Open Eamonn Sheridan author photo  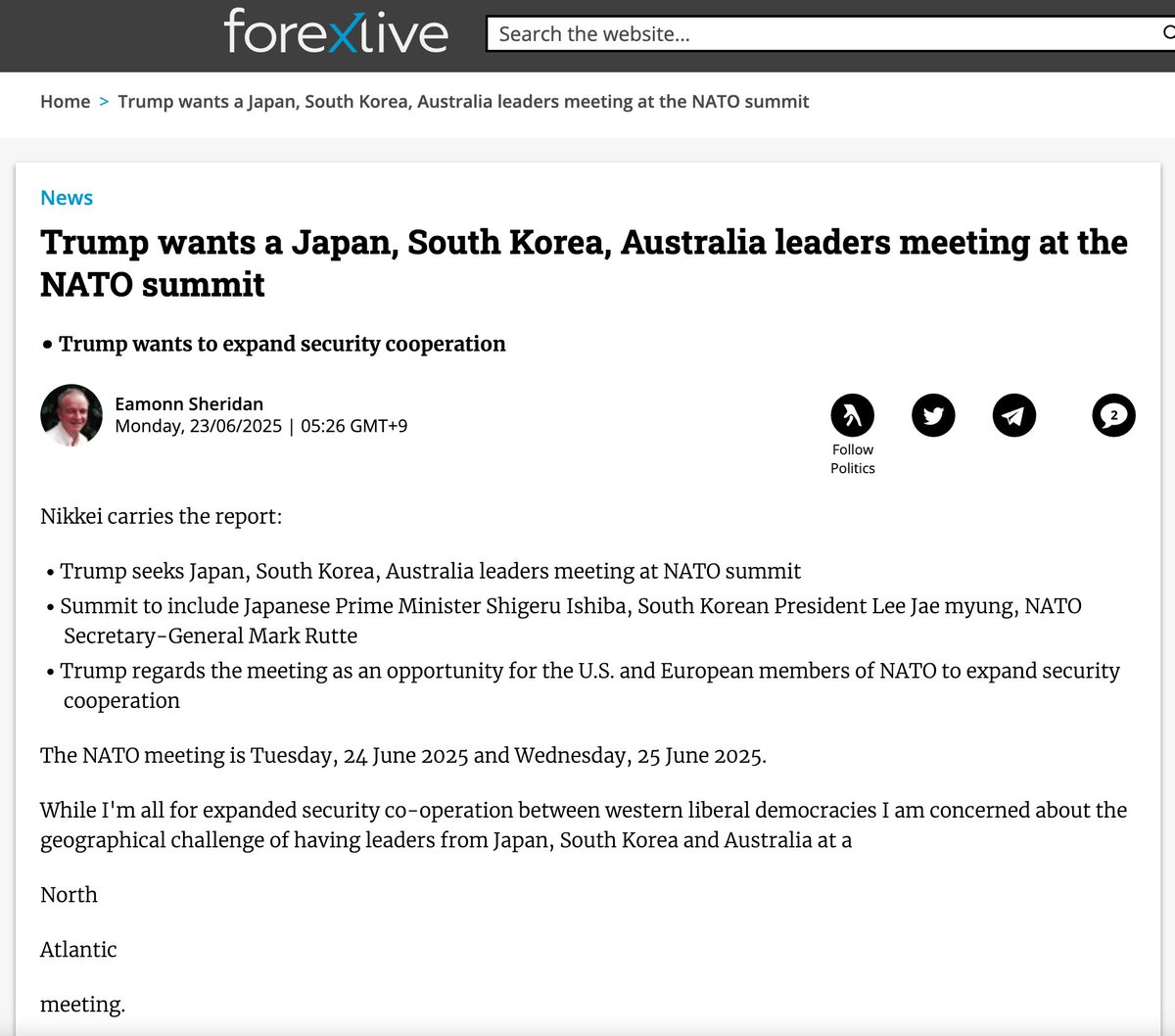pos(71,415)
